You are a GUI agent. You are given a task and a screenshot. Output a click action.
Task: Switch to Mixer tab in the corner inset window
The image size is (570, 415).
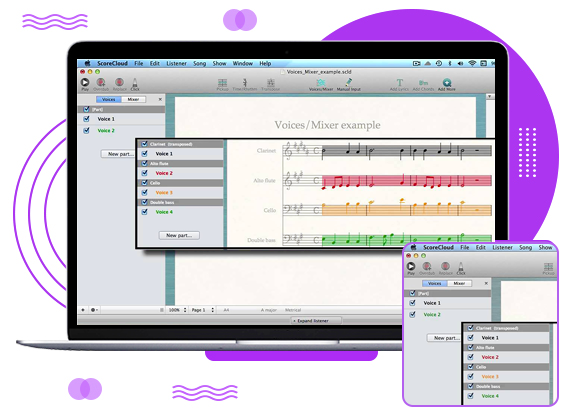[x=459, y=283]
